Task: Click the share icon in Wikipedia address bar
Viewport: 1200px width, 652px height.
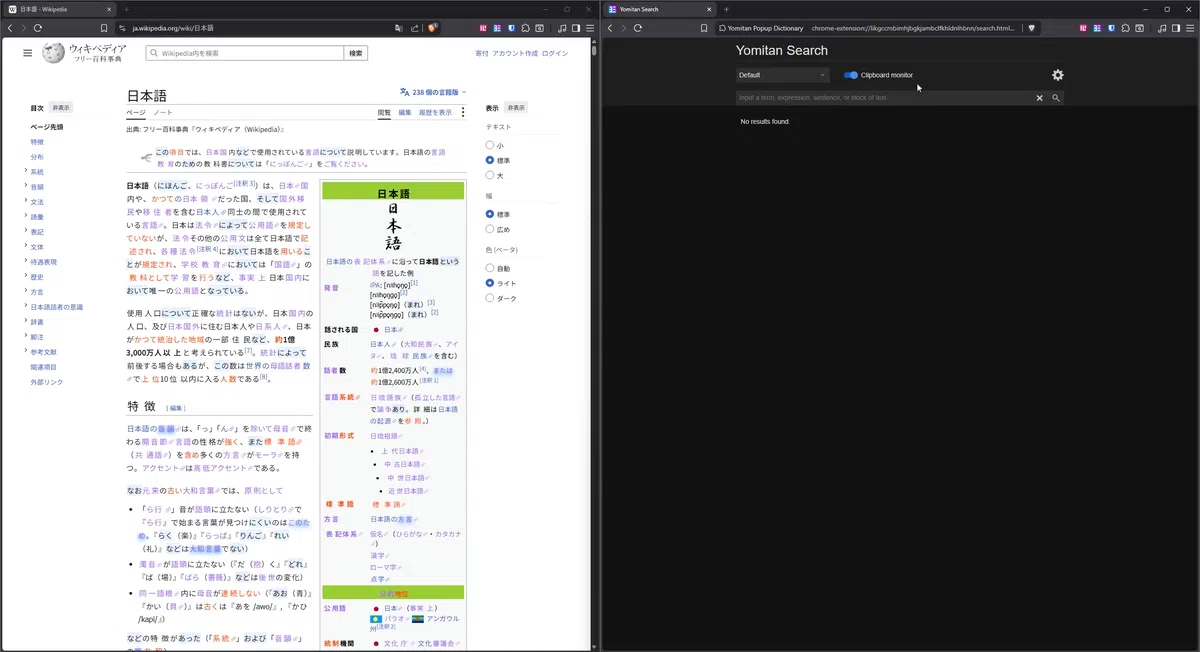Action: (415, 28)
